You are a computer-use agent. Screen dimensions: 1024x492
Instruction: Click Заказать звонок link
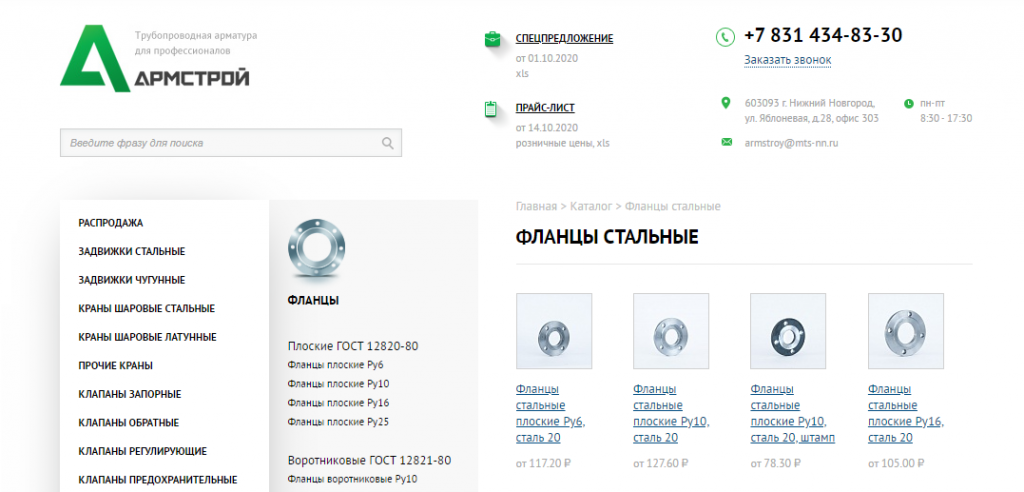coord(787,60)
